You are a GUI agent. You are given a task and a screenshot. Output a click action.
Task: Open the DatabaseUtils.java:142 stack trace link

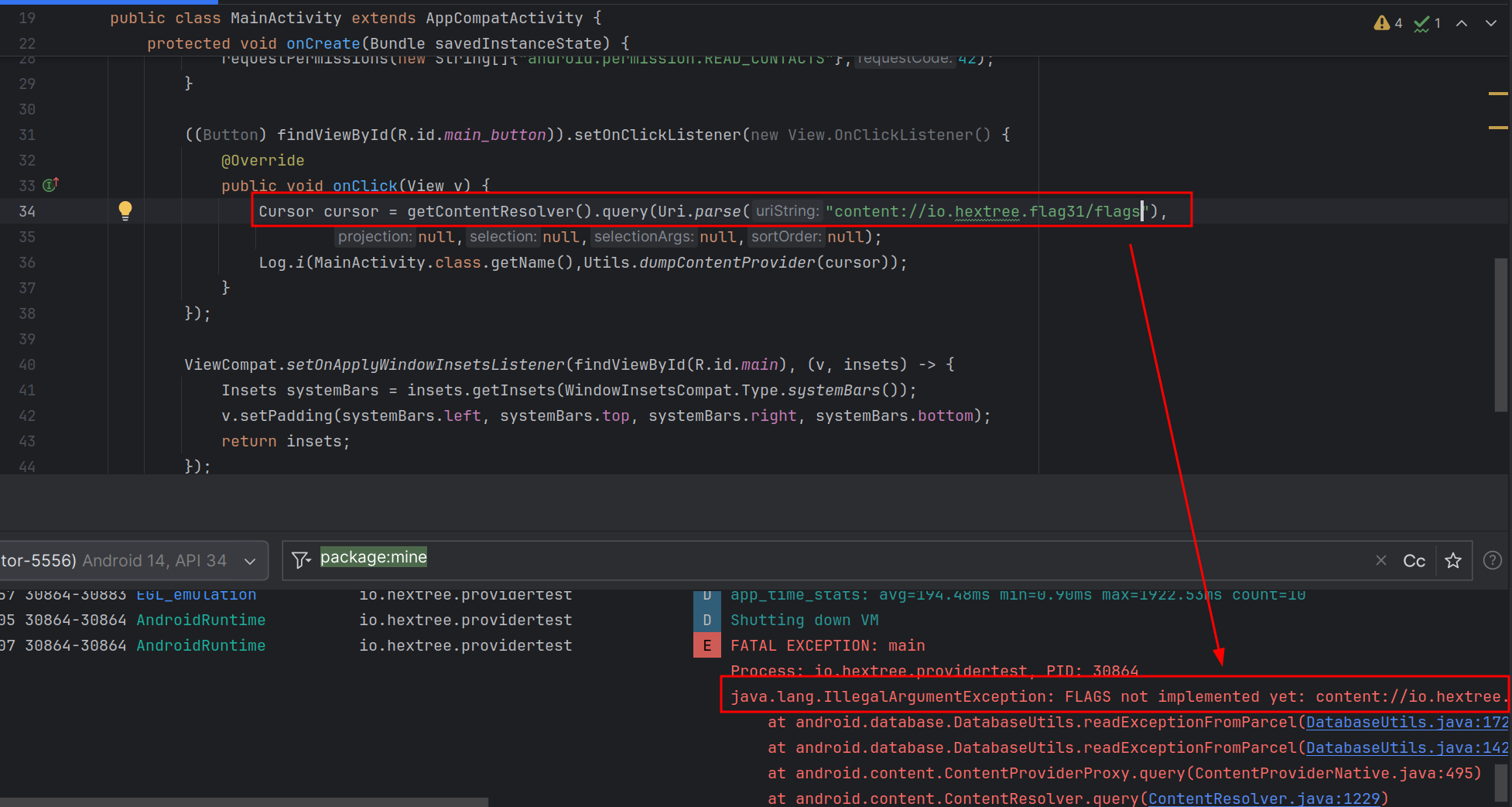coord(1407,747)
